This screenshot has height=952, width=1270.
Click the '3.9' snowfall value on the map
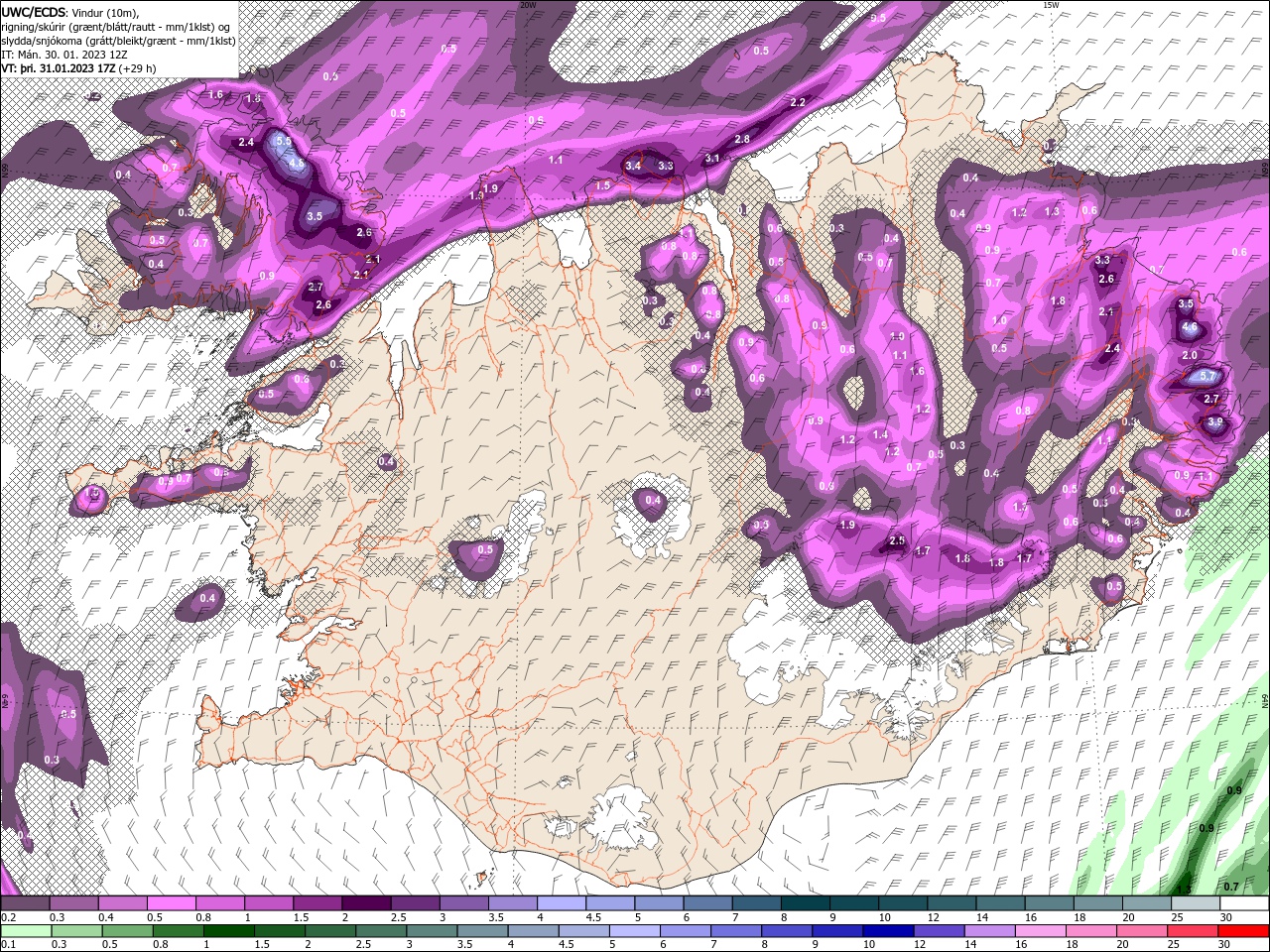1216,422
